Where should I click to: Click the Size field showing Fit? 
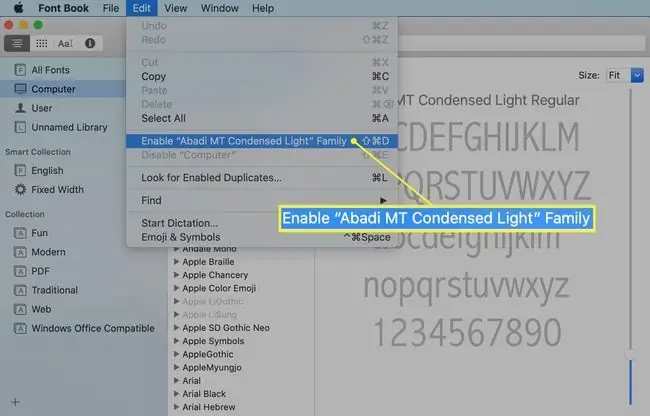pyautogui.click(x=618, y=75)
